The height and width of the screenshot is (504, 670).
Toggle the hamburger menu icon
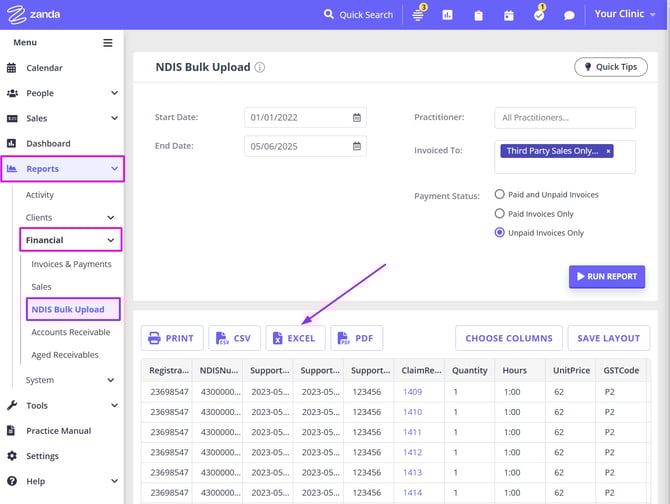click(x=108, y=43)
